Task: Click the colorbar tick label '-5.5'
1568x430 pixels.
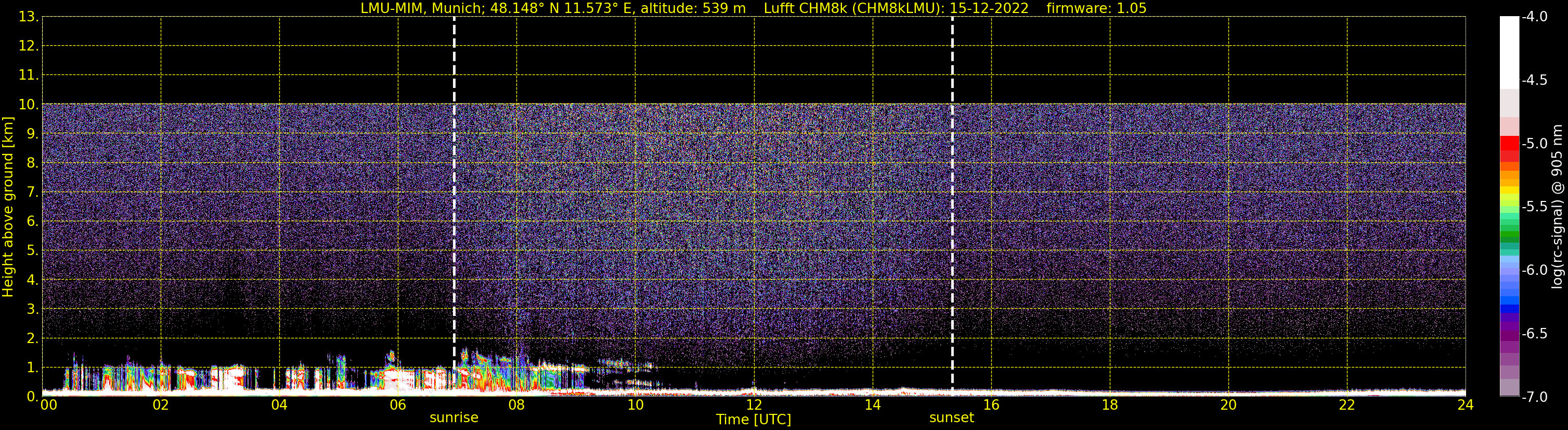Action: [1535, 207]
